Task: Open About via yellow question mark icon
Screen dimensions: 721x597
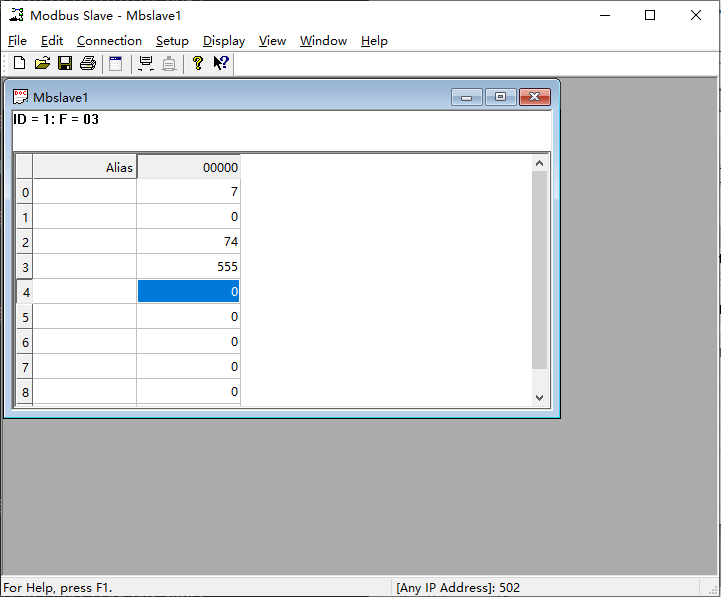Action: (198, 63)
